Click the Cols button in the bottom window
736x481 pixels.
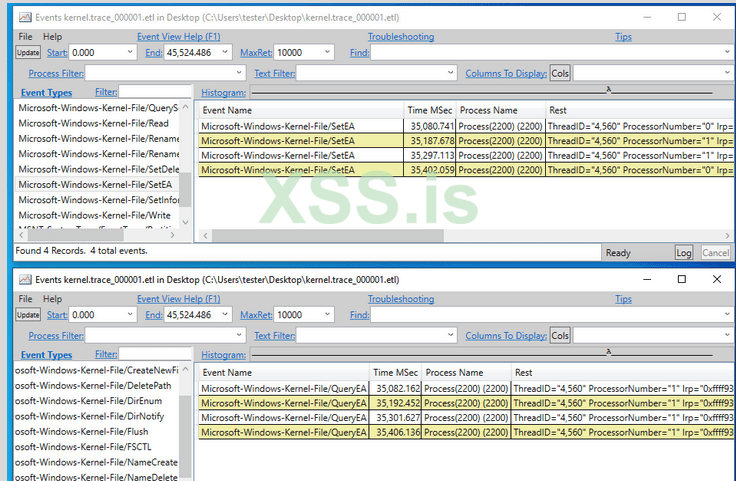(x=560, y=336)
